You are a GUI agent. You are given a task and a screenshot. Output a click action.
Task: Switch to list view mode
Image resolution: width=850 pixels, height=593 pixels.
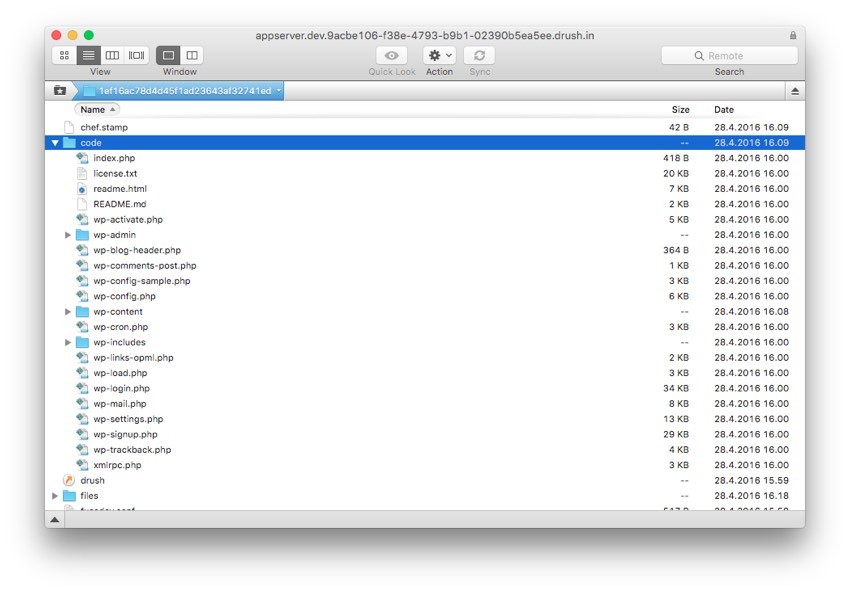click(88, 55)
